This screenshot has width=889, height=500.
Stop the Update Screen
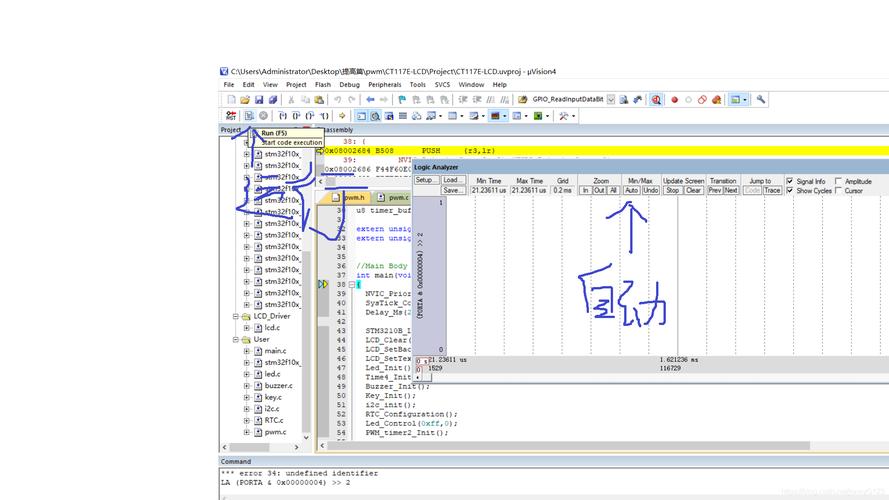tap(672, 190)
